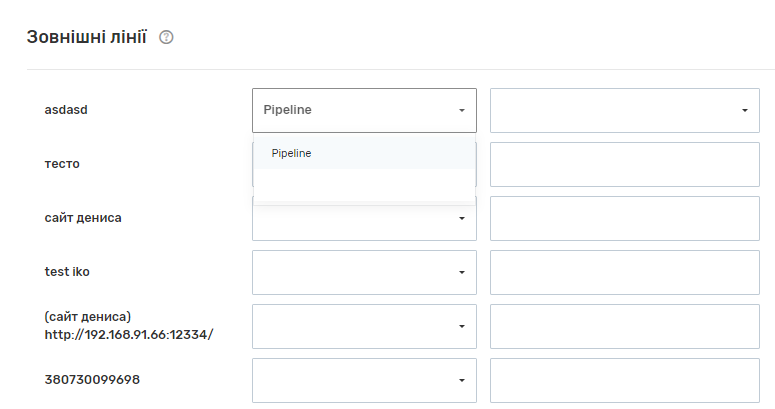Click the help icon beside Зовнішні лінії

pos(166,38)
